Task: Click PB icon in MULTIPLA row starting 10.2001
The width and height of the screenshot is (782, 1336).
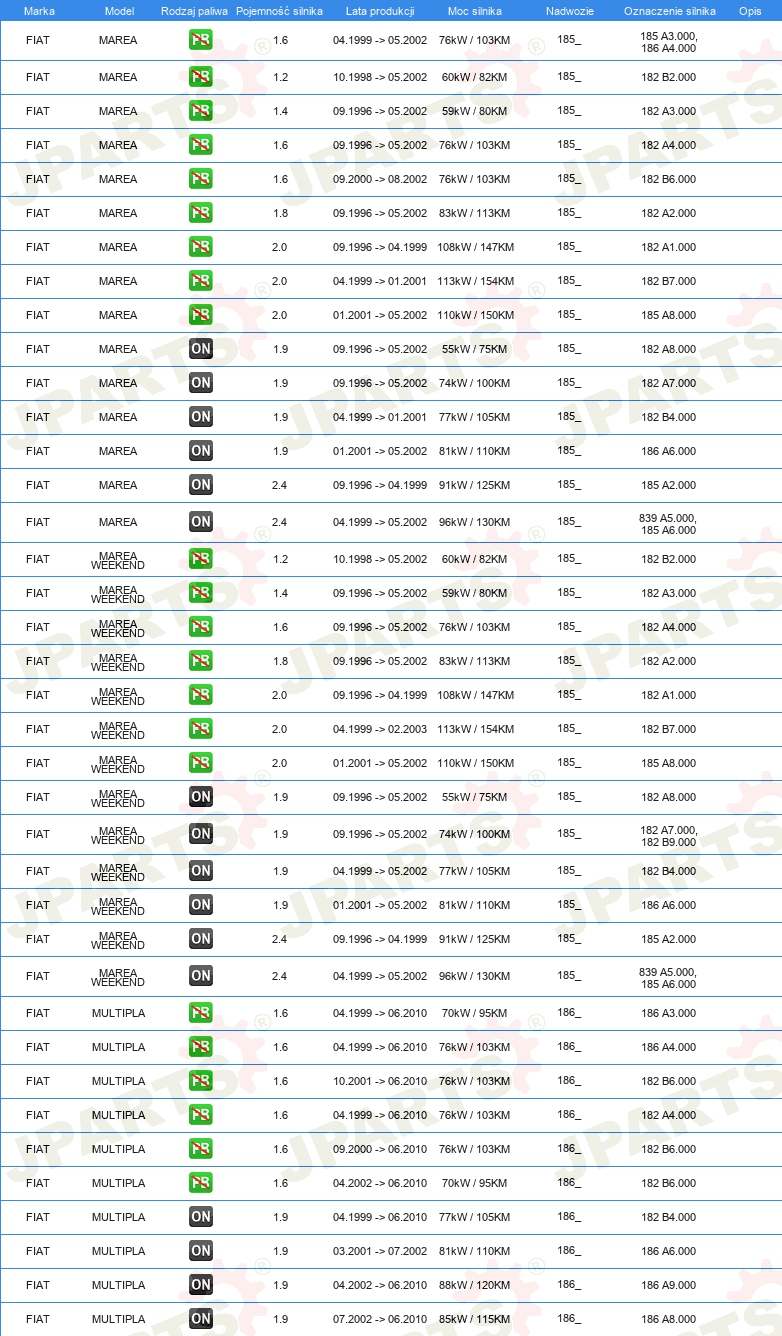Action: (x=201, y=1081)
